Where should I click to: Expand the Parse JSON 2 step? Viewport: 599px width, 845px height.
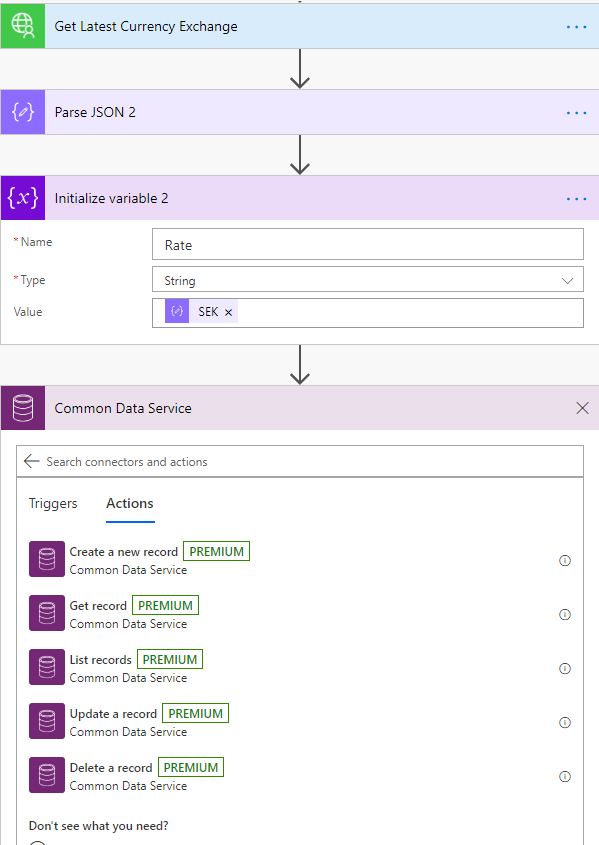(x=300, y=112)
